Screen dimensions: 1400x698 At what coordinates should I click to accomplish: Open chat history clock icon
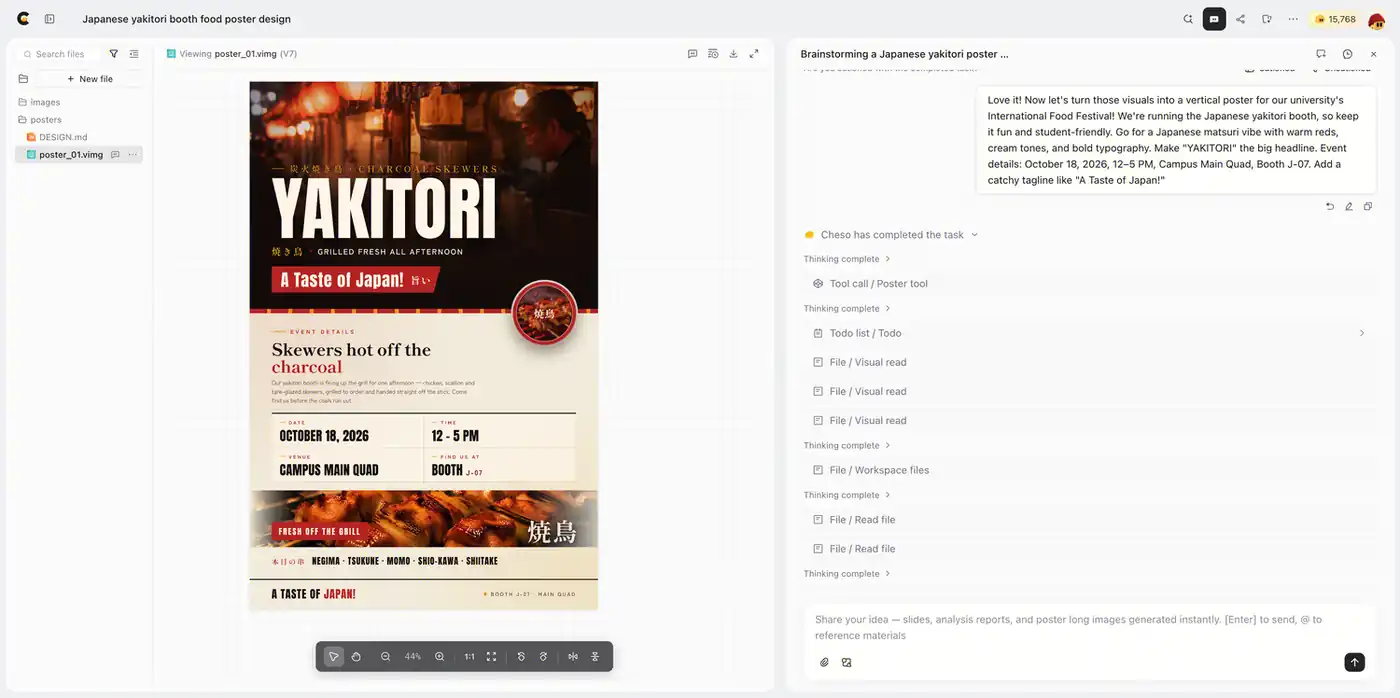[x=1347, y=54]
